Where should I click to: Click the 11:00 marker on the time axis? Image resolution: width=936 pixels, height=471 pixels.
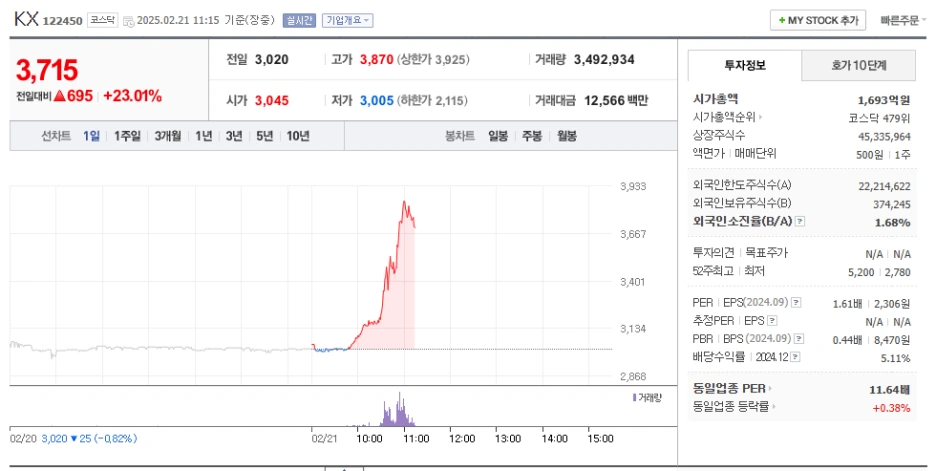click(416, 439)
